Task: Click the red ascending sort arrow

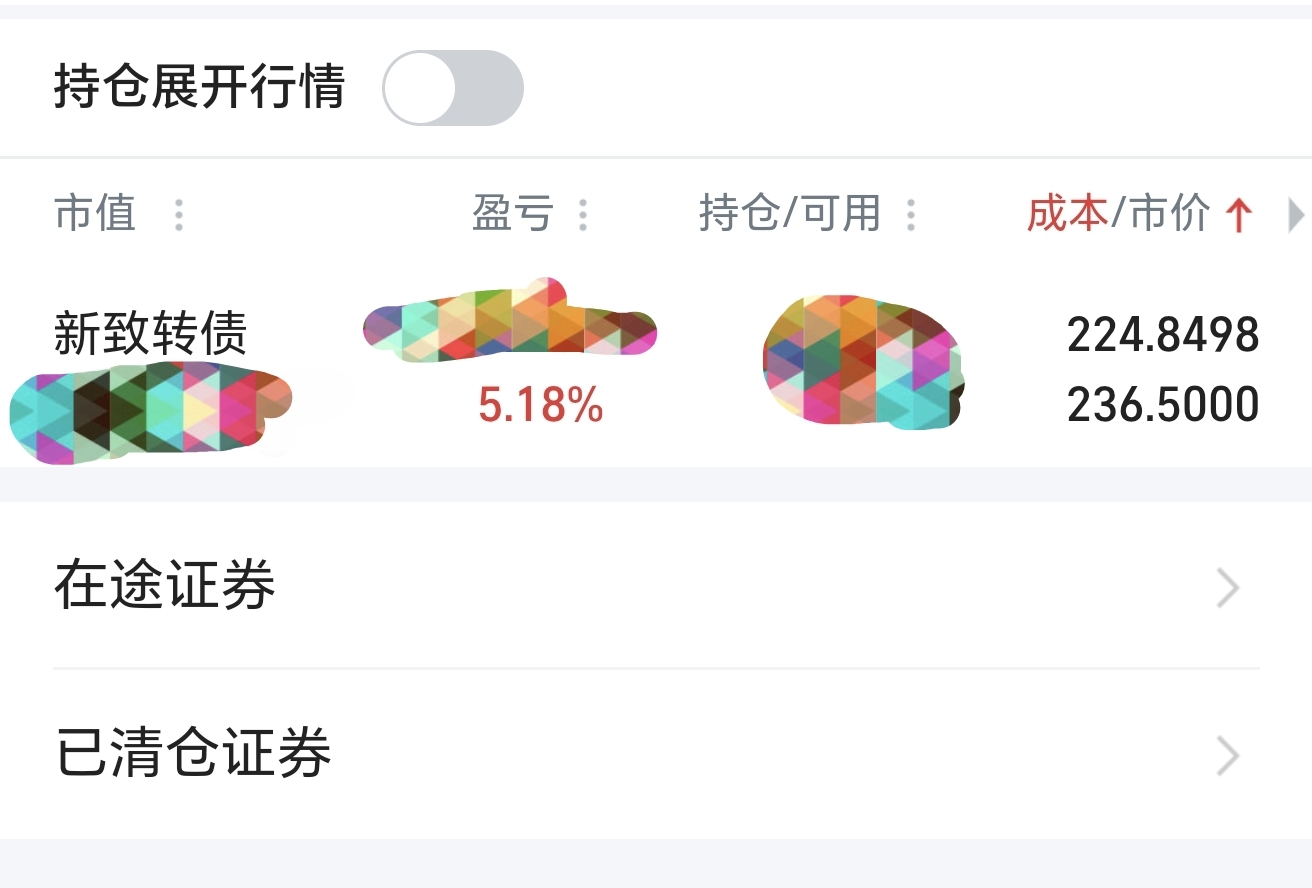Action: [1239, 215]
